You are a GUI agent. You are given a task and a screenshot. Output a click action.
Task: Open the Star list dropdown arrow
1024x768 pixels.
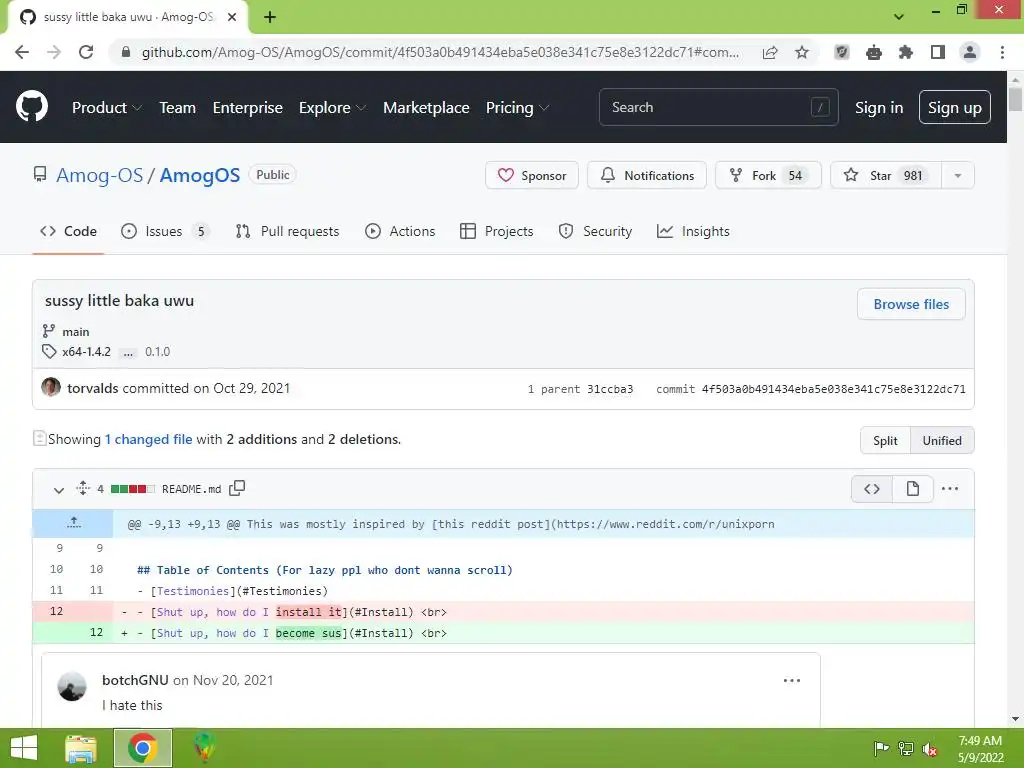click(958, 175)
